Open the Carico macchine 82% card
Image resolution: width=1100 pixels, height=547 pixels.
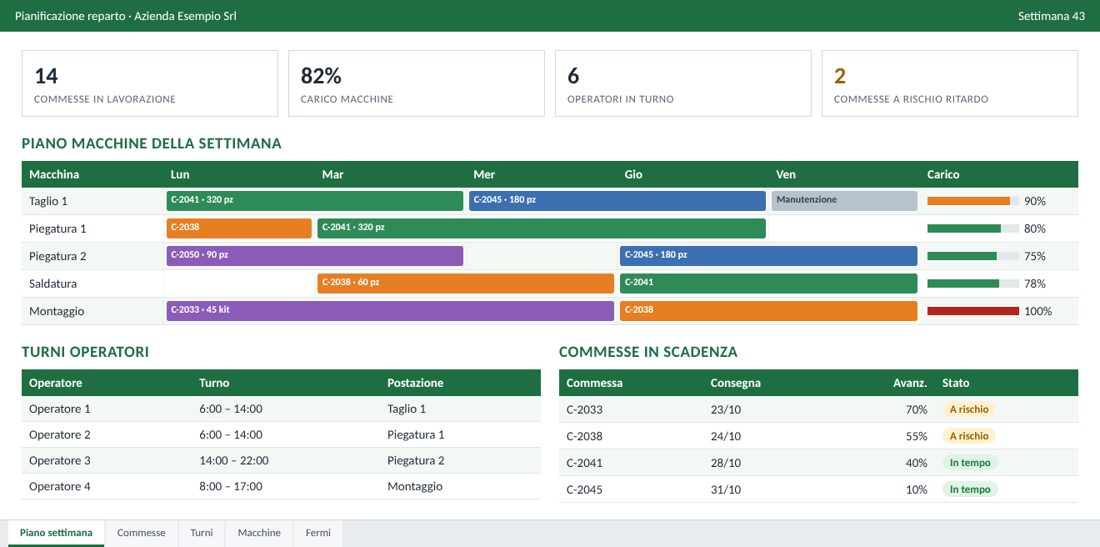[416, 83]
